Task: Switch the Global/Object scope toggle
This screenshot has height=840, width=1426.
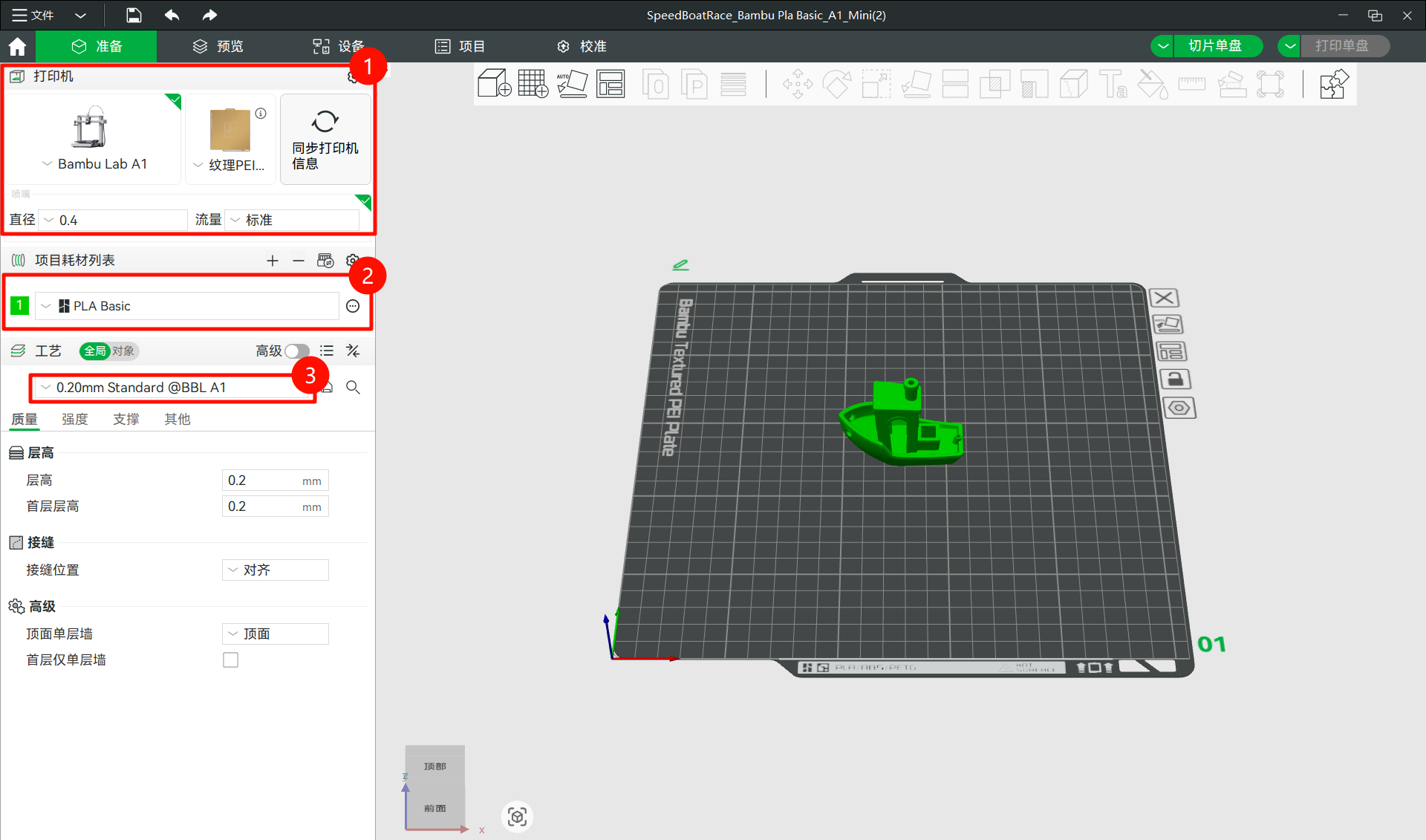Action: (x=109, y=351)
